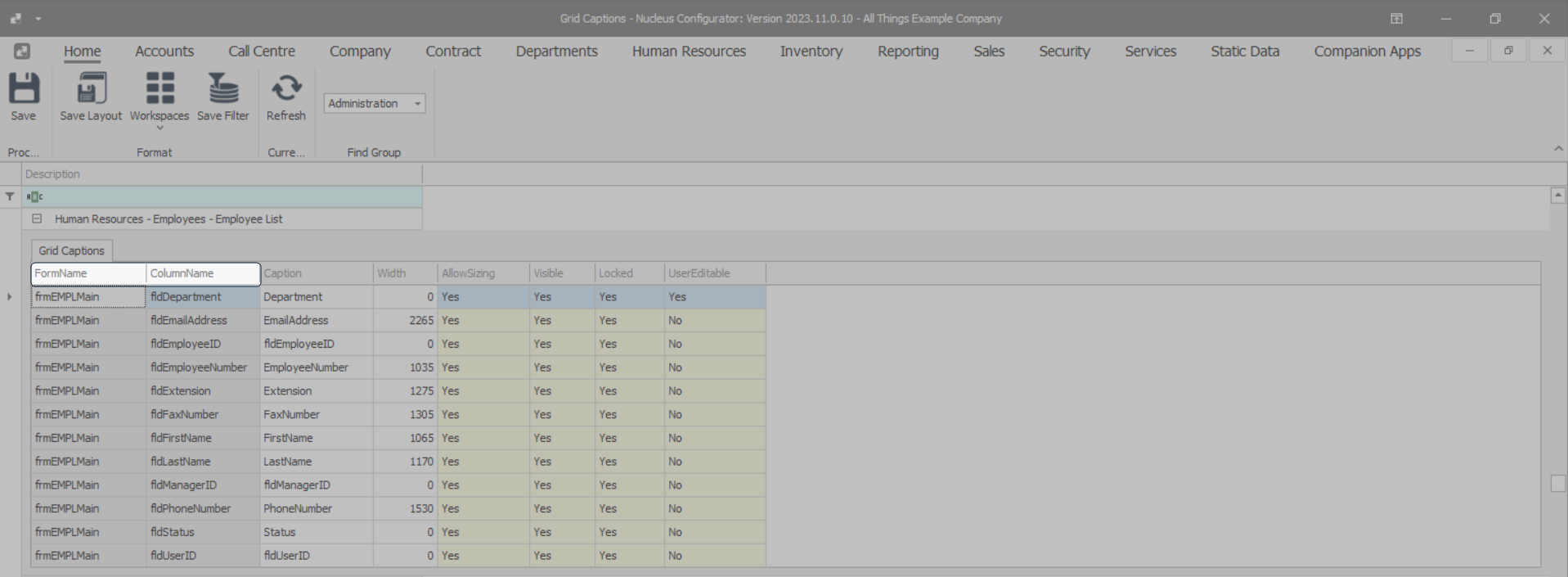This screenshot has height=577, width=1568.
Task: Open the quick access toolbar dropdown arrow
Action: pyautogui.click(x=38, y=19)
